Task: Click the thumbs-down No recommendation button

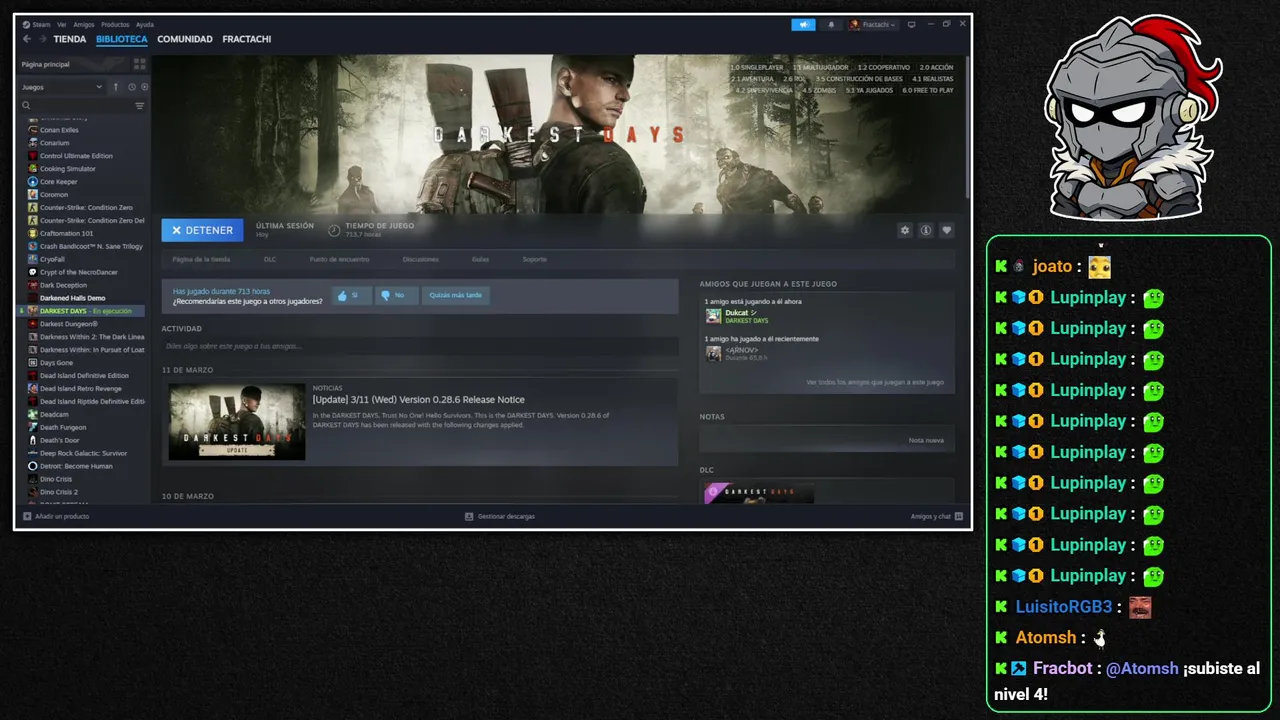Action: [x=396, y=295]
